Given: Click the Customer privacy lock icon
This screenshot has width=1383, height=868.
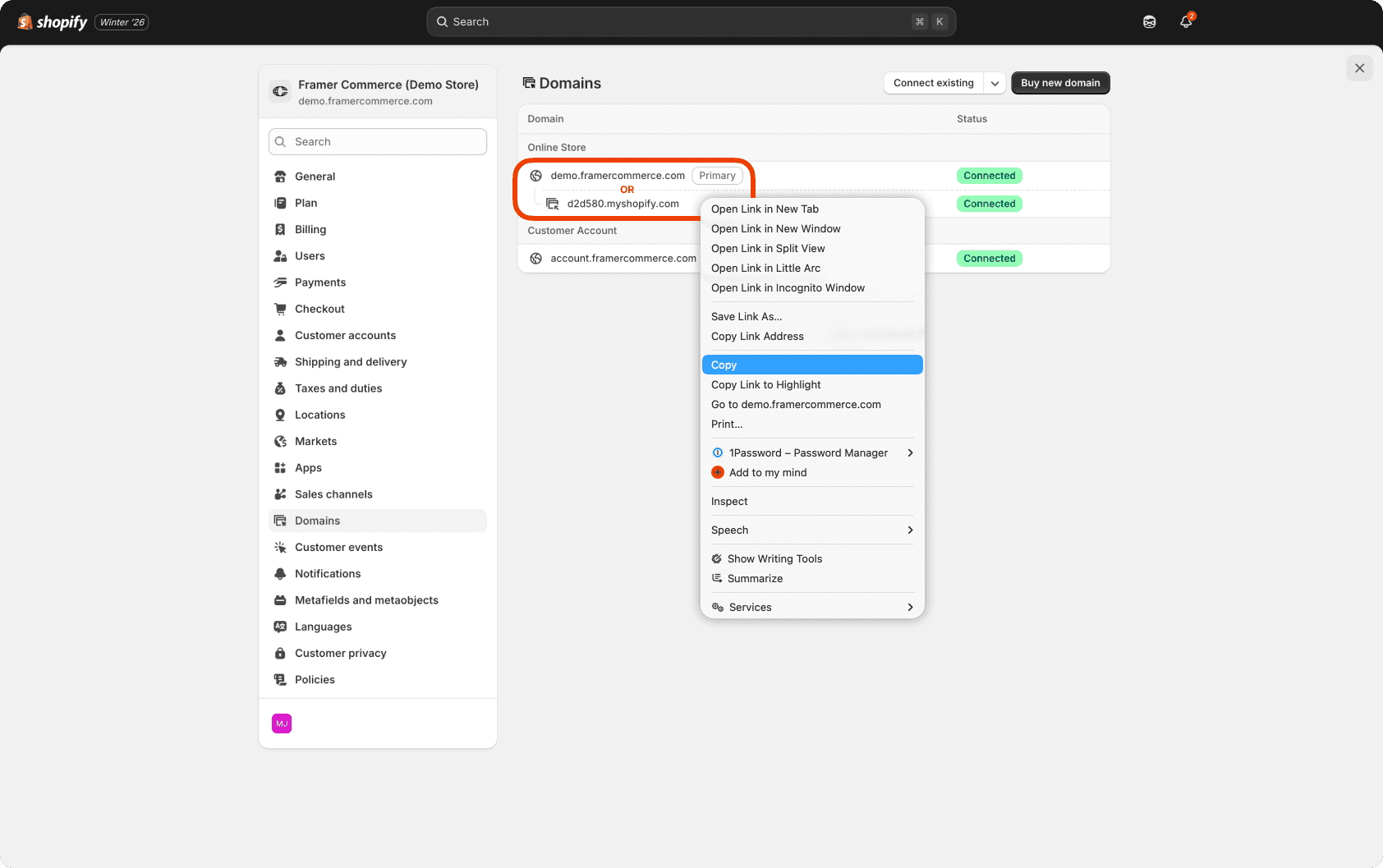Looking at the screenshot, I should coord(280,654).
